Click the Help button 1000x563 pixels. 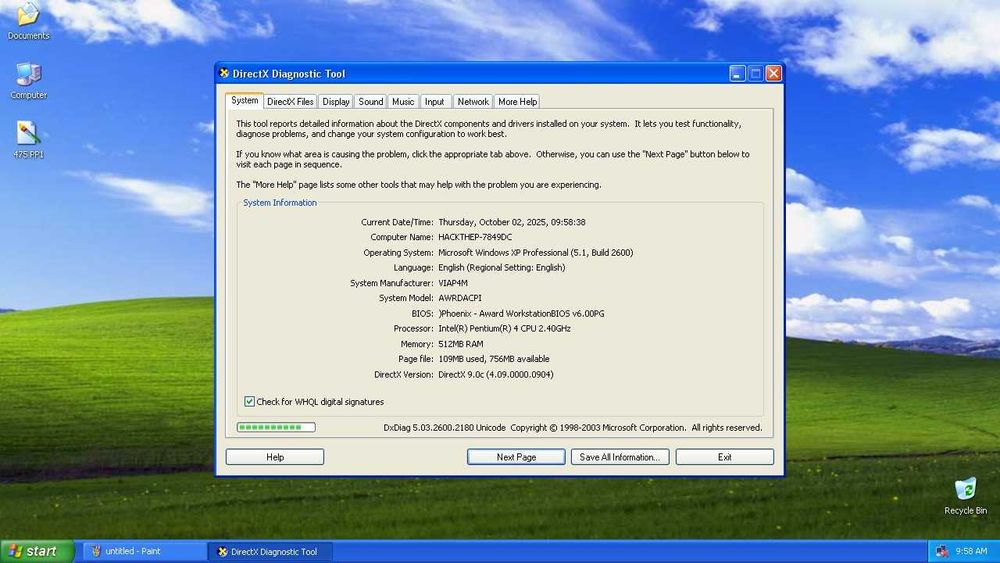pyautogui.click(x=275, y=457)
